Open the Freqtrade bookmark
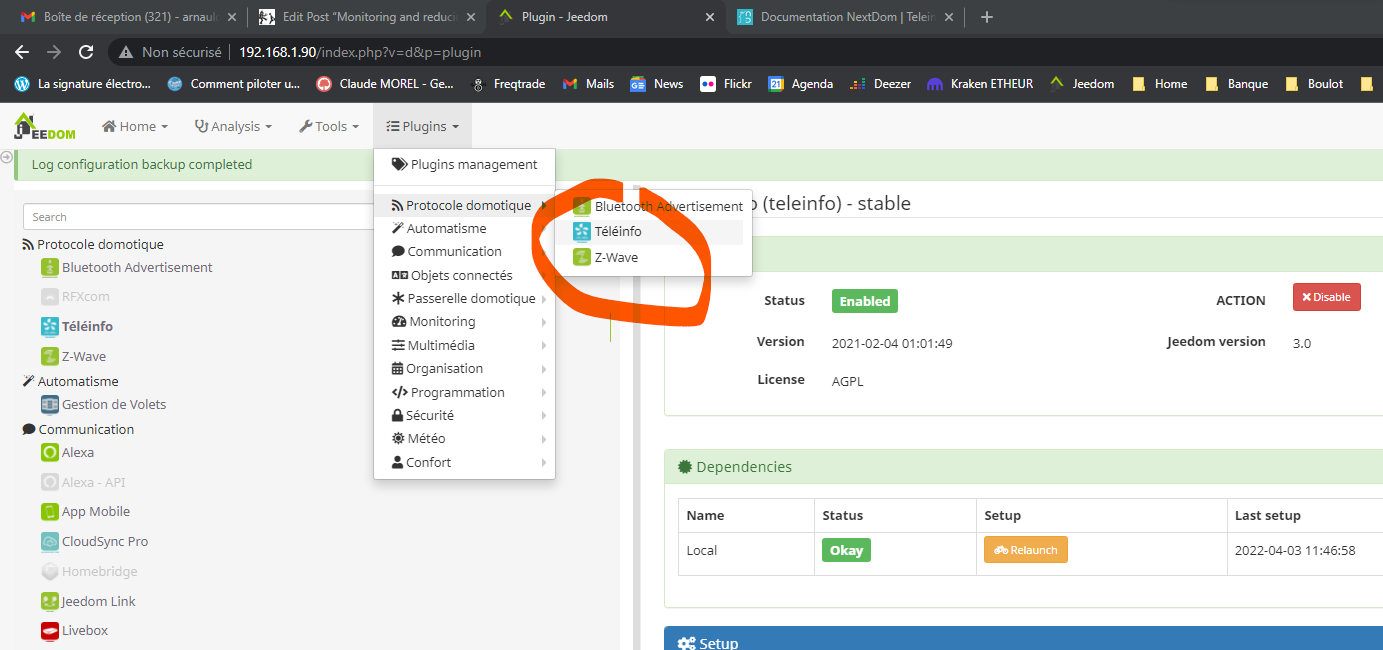Screen dimensions: 1383x650 pos(508,84)
